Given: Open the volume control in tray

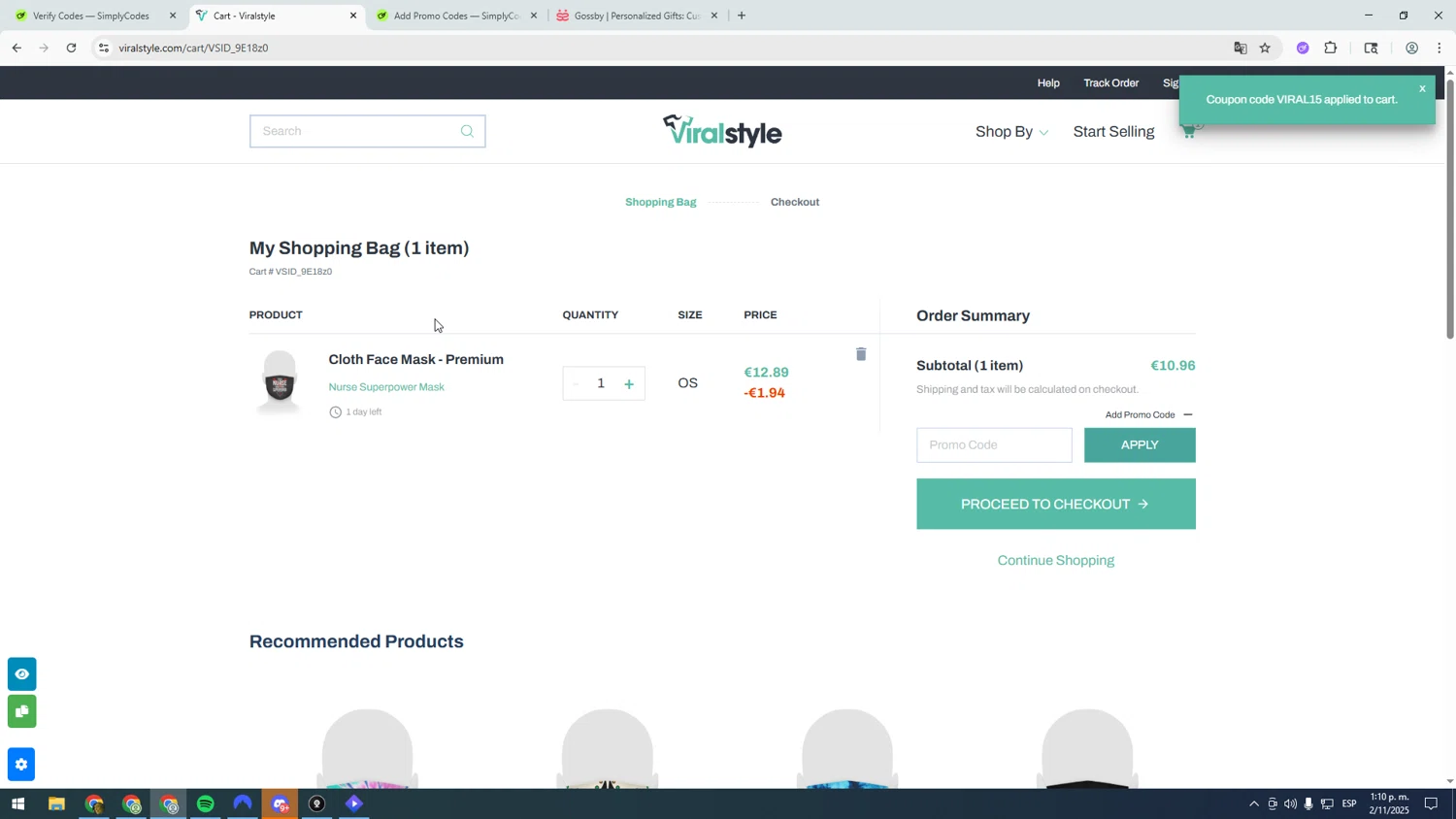Looking at the screenshot, I should point(1290,804).
